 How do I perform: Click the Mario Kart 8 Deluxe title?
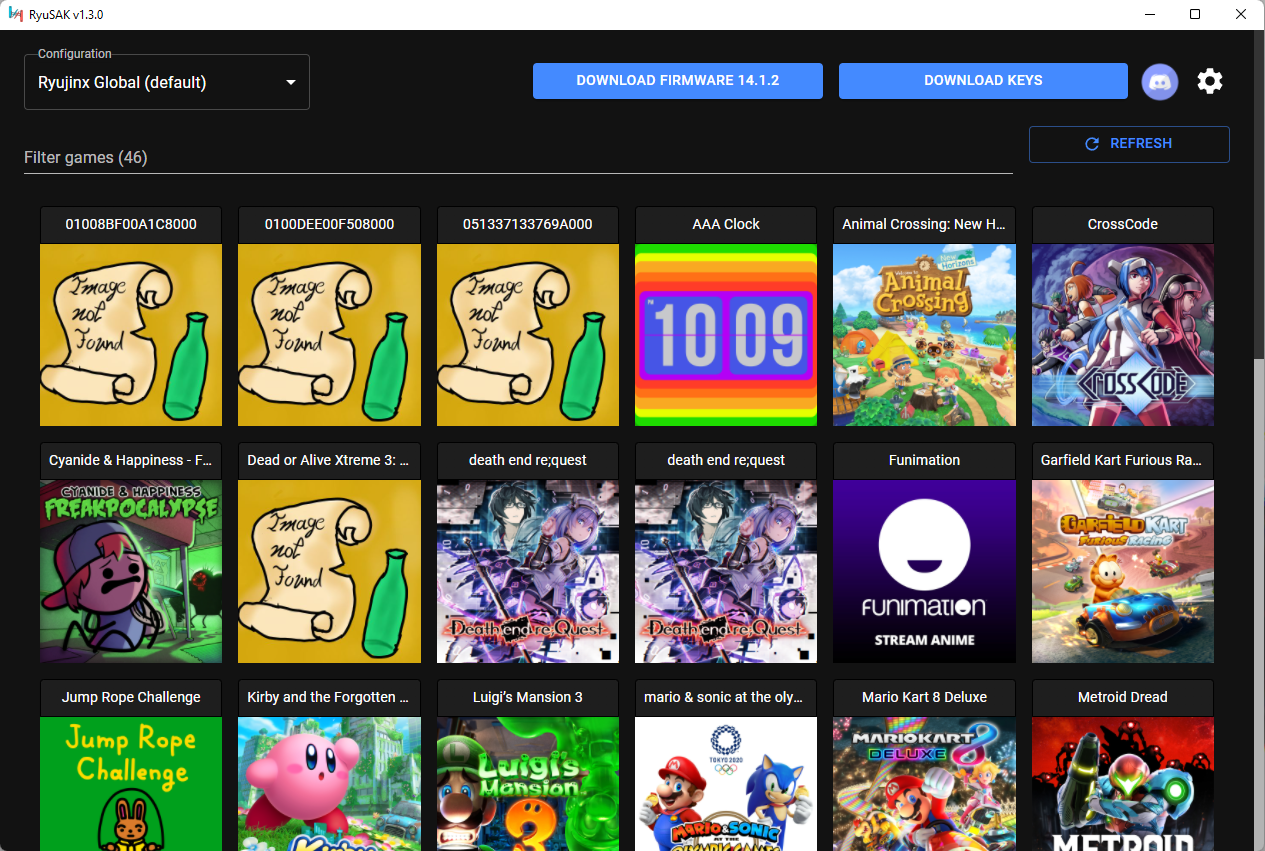924,697
